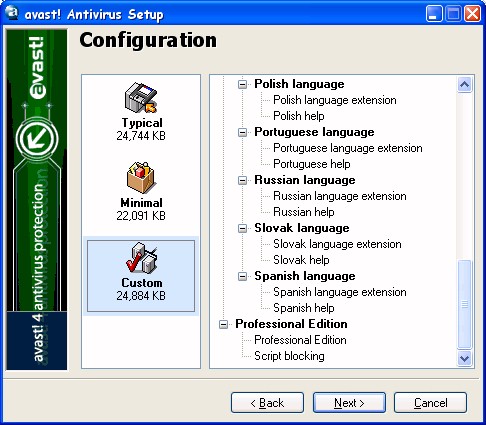This screenshot has width=486, height=425.
Task: Close the avast! Antivirus Setup window
Action: 473,14
